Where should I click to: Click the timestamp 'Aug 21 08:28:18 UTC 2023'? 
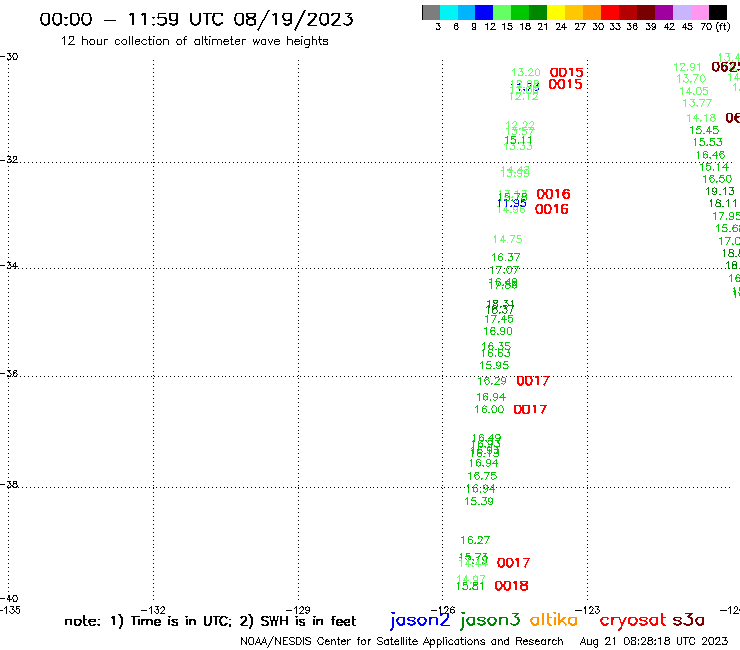click(654, 641)
